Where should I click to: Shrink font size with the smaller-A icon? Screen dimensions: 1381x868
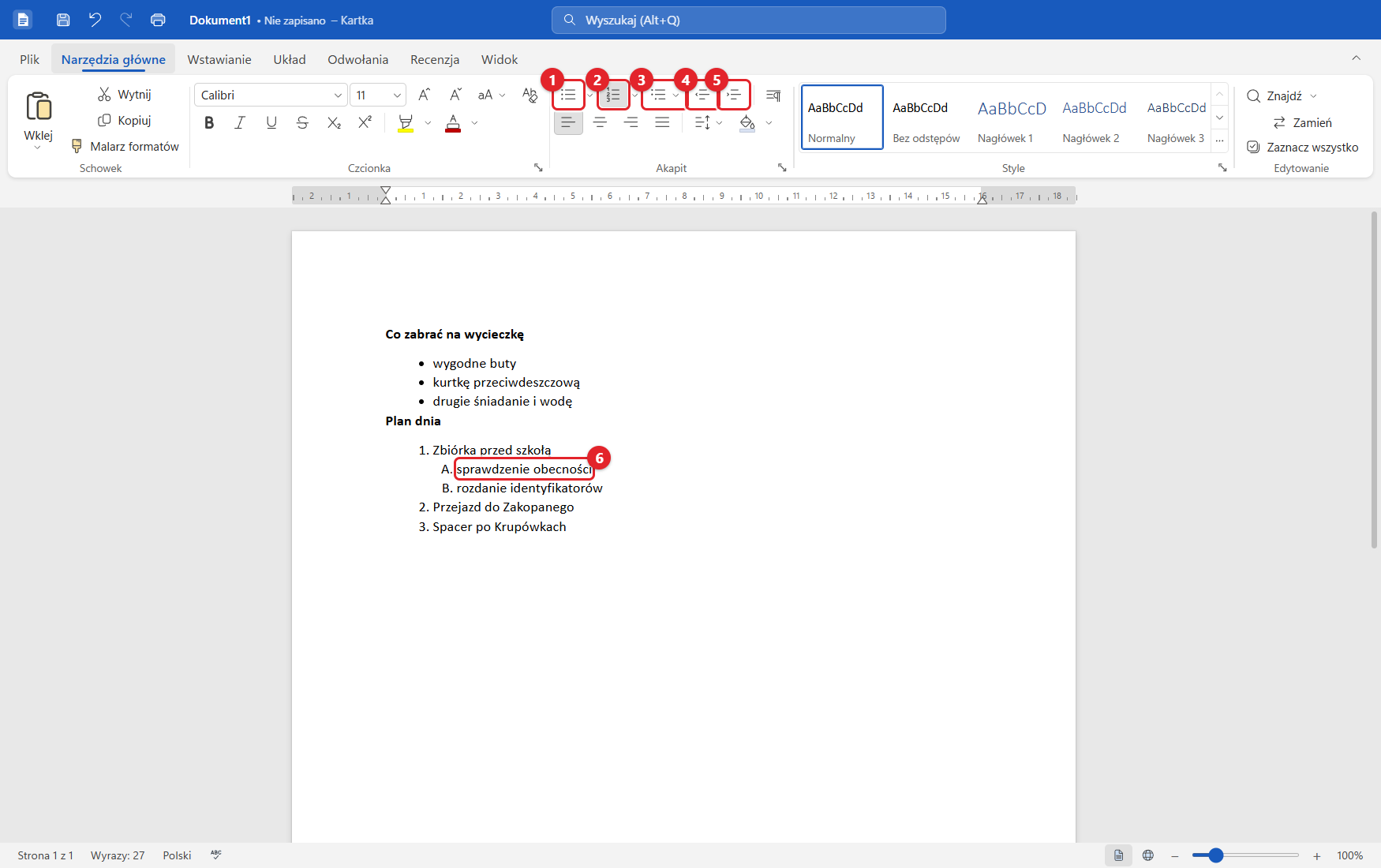pos(455,95)
